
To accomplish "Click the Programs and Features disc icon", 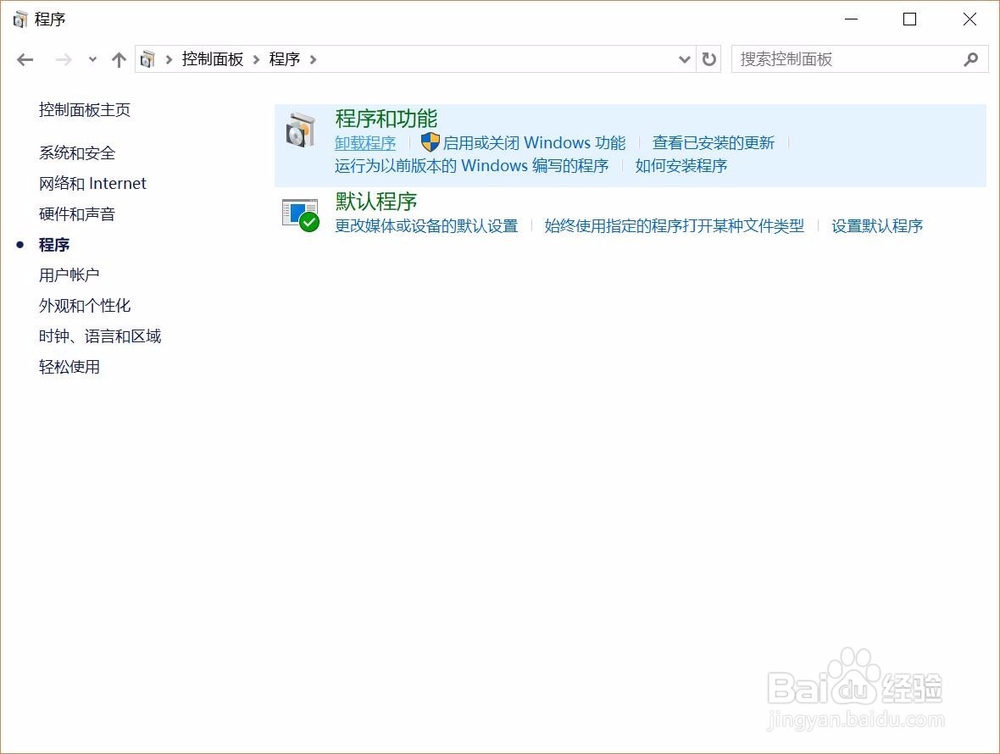I will [300, 129].
